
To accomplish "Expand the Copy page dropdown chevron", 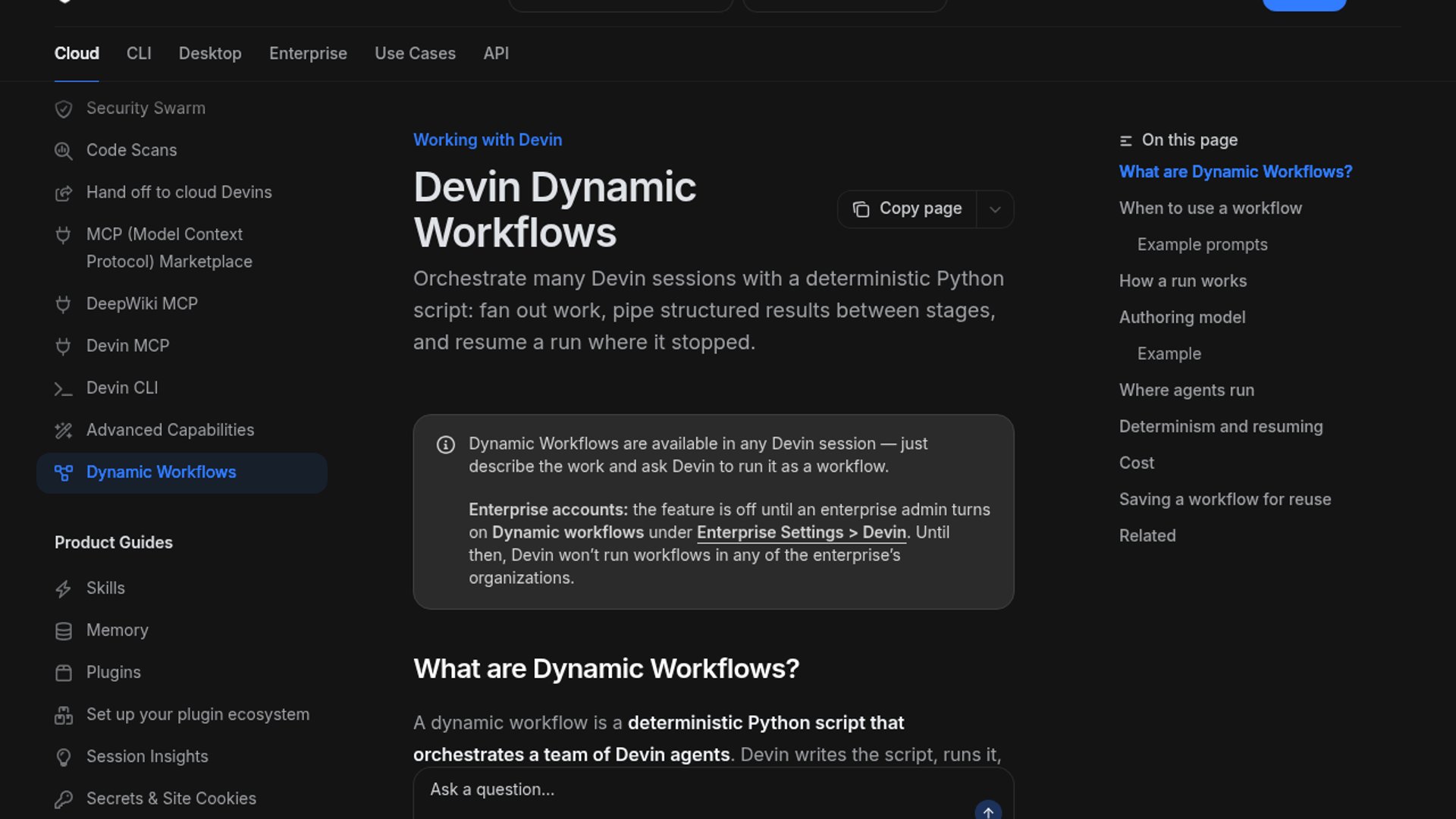I will point(995,209).
